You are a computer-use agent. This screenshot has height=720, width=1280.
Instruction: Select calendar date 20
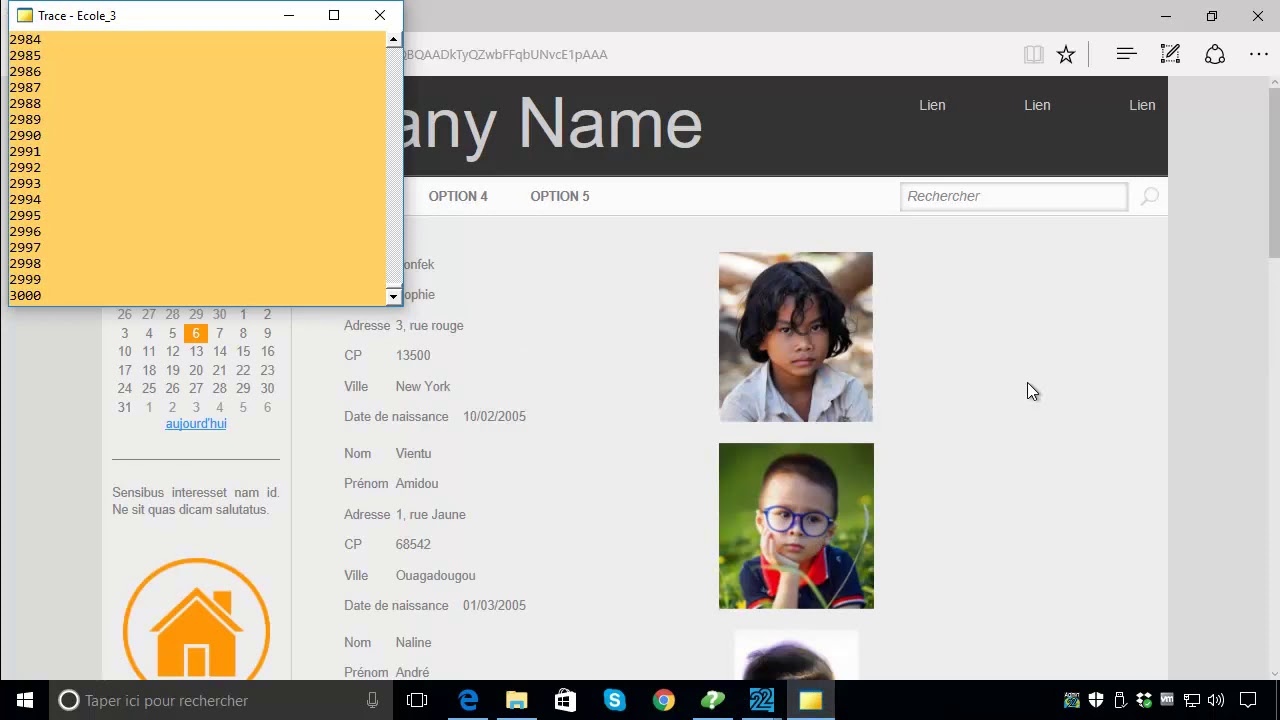point(196,370)
